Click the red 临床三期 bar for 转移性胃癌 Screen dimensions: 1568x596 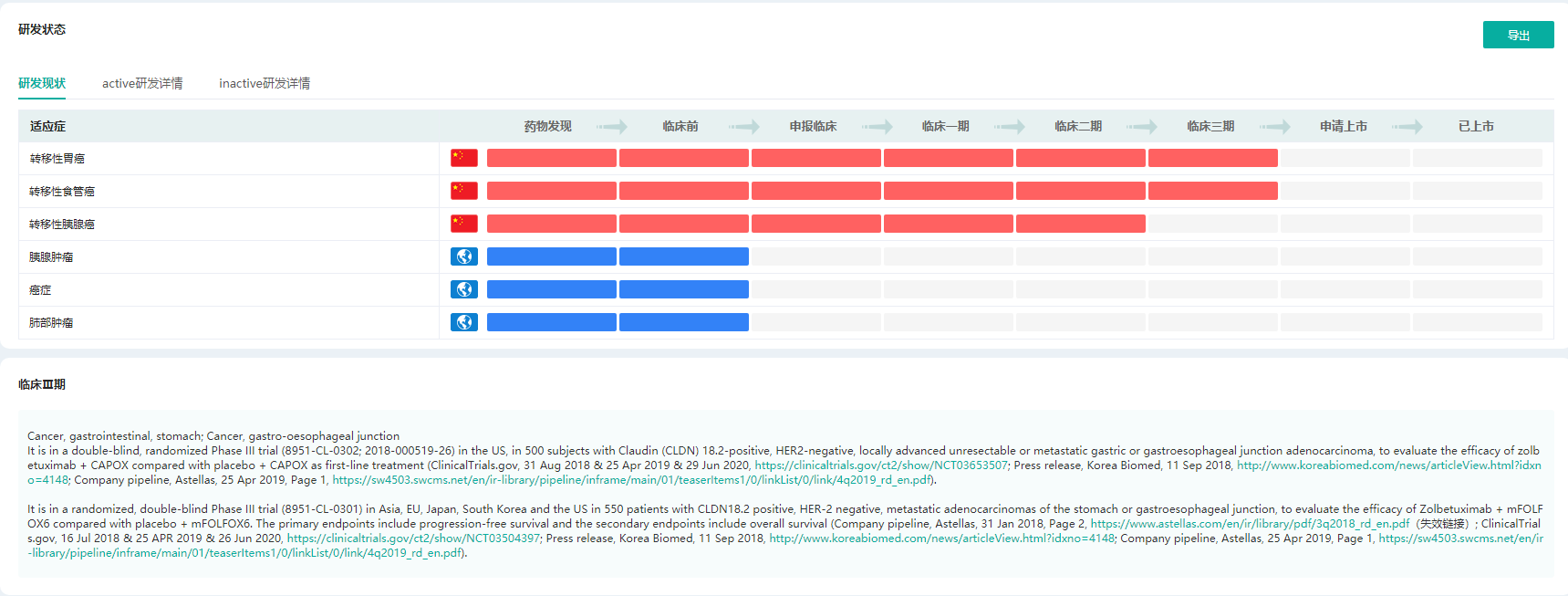click(x=1212, y=158)
